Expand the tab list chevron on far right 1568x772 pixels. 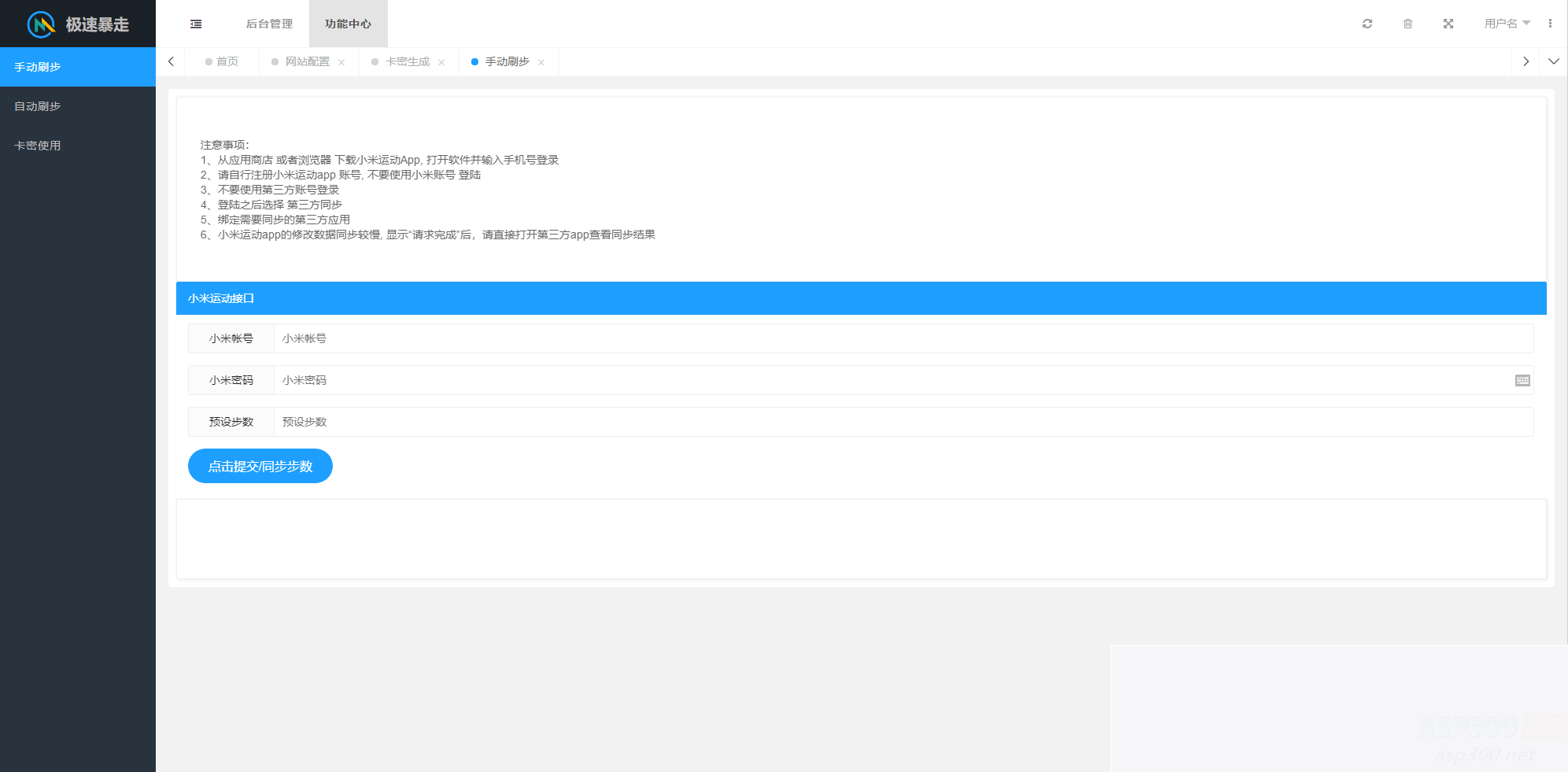[1554, 61]
